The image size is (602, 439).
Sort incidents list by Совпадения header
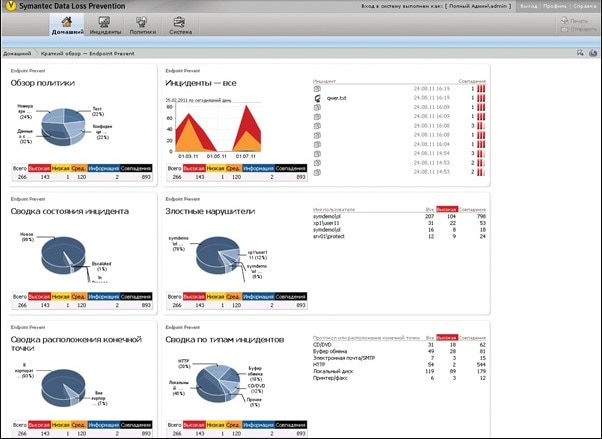point(472,81)
